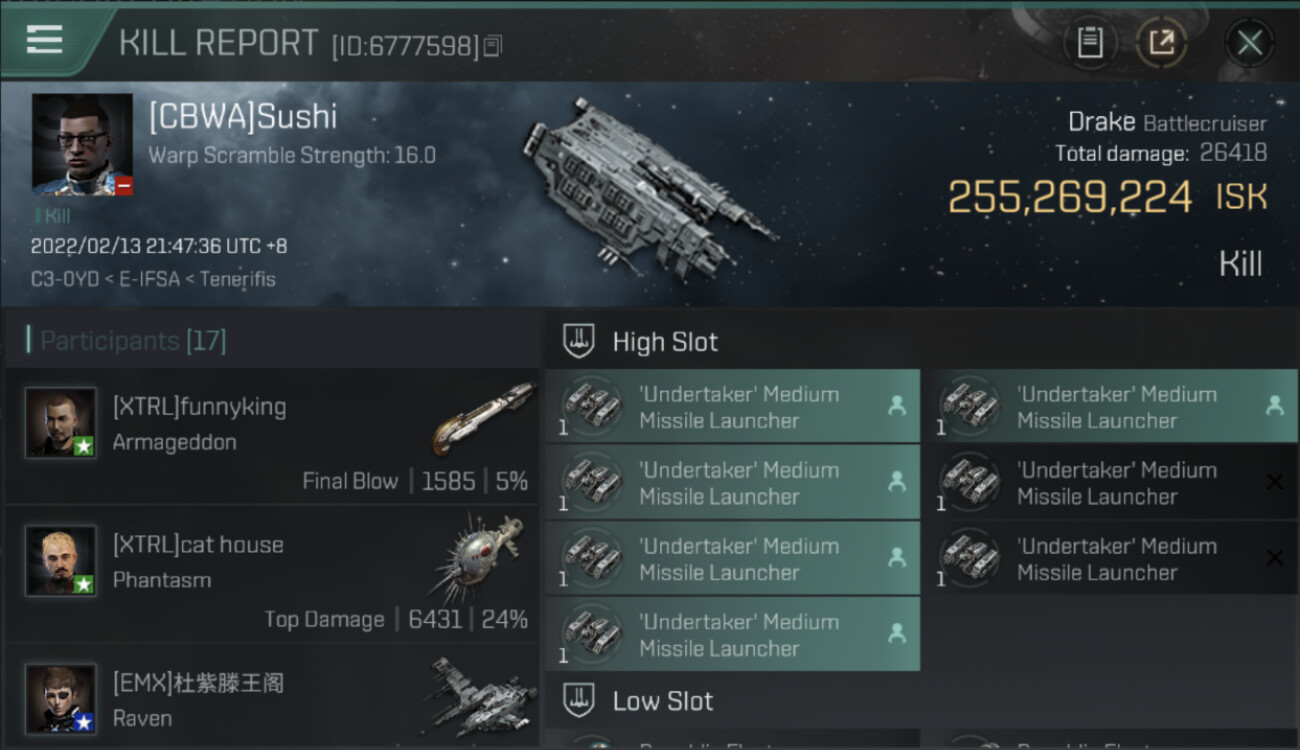Open the Raven pilot's portrait

tap(61, 698)
